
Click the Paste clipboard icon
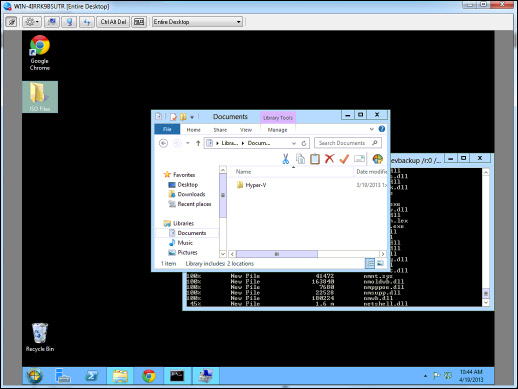coord(315,159)
